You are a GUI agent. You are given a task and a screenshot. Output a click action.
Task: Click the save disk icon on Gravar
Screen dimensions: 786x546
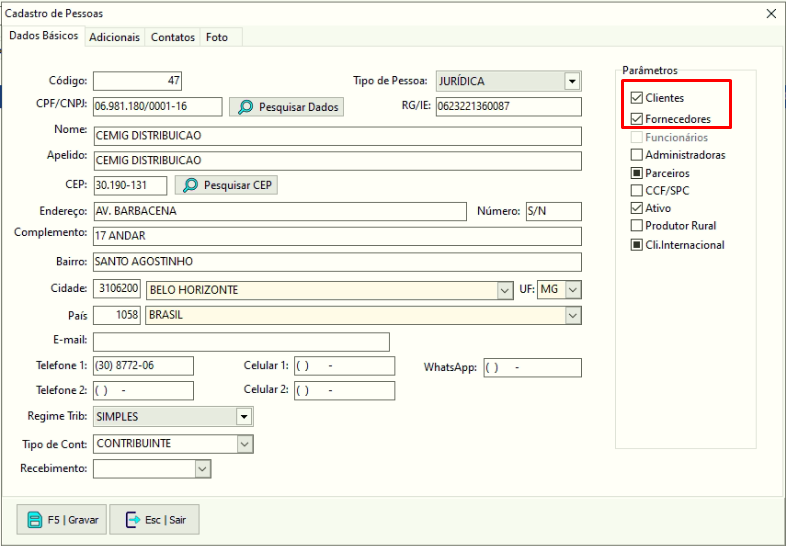[34, 520]
